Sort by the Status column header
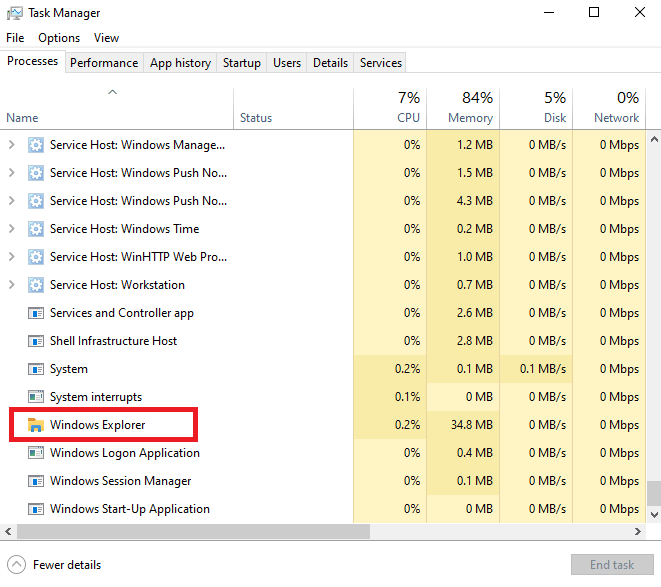 293,108
